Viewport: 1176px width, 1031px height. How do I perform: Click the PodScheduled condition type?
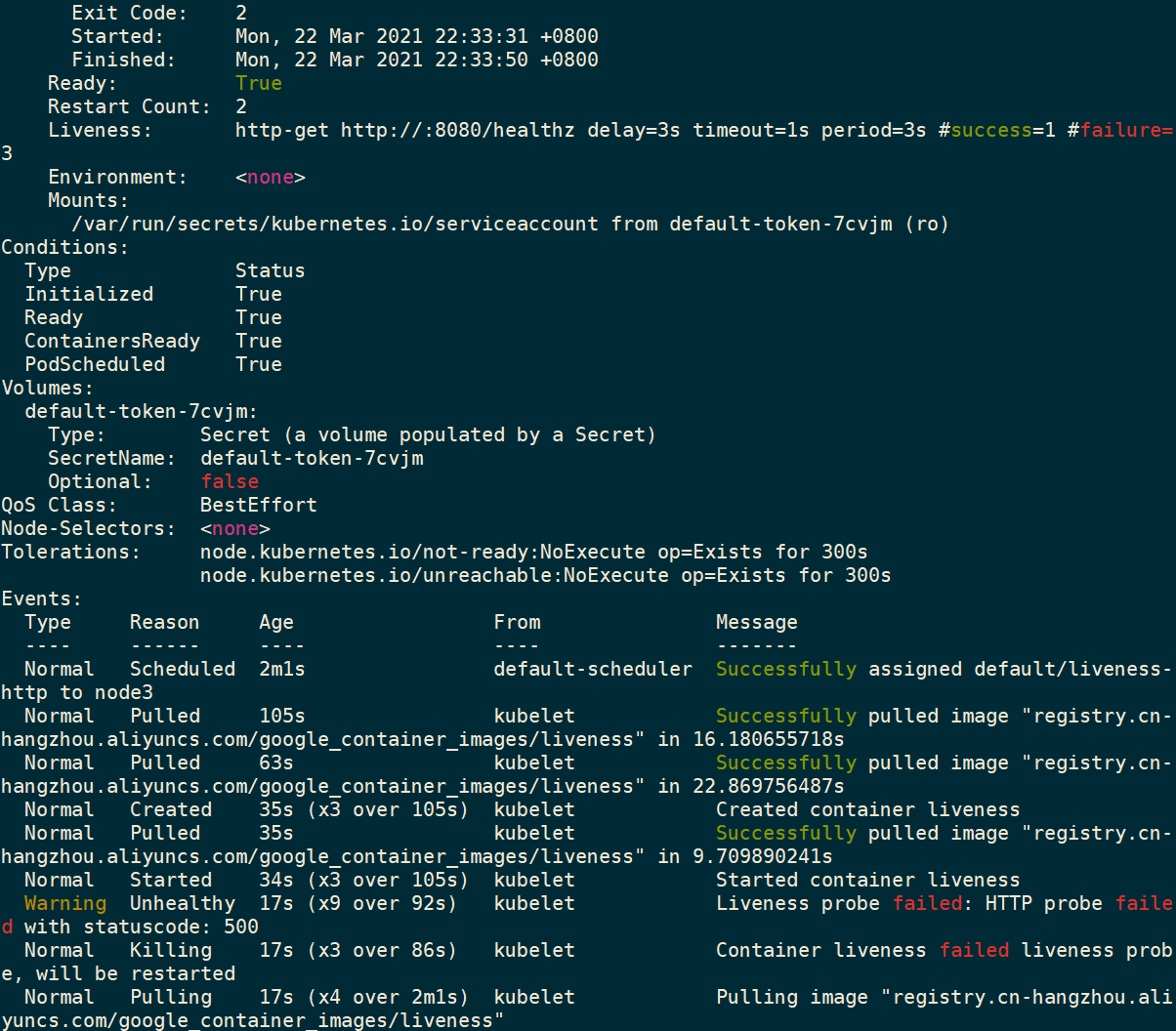pyautogui.click(x=95, y=364)
